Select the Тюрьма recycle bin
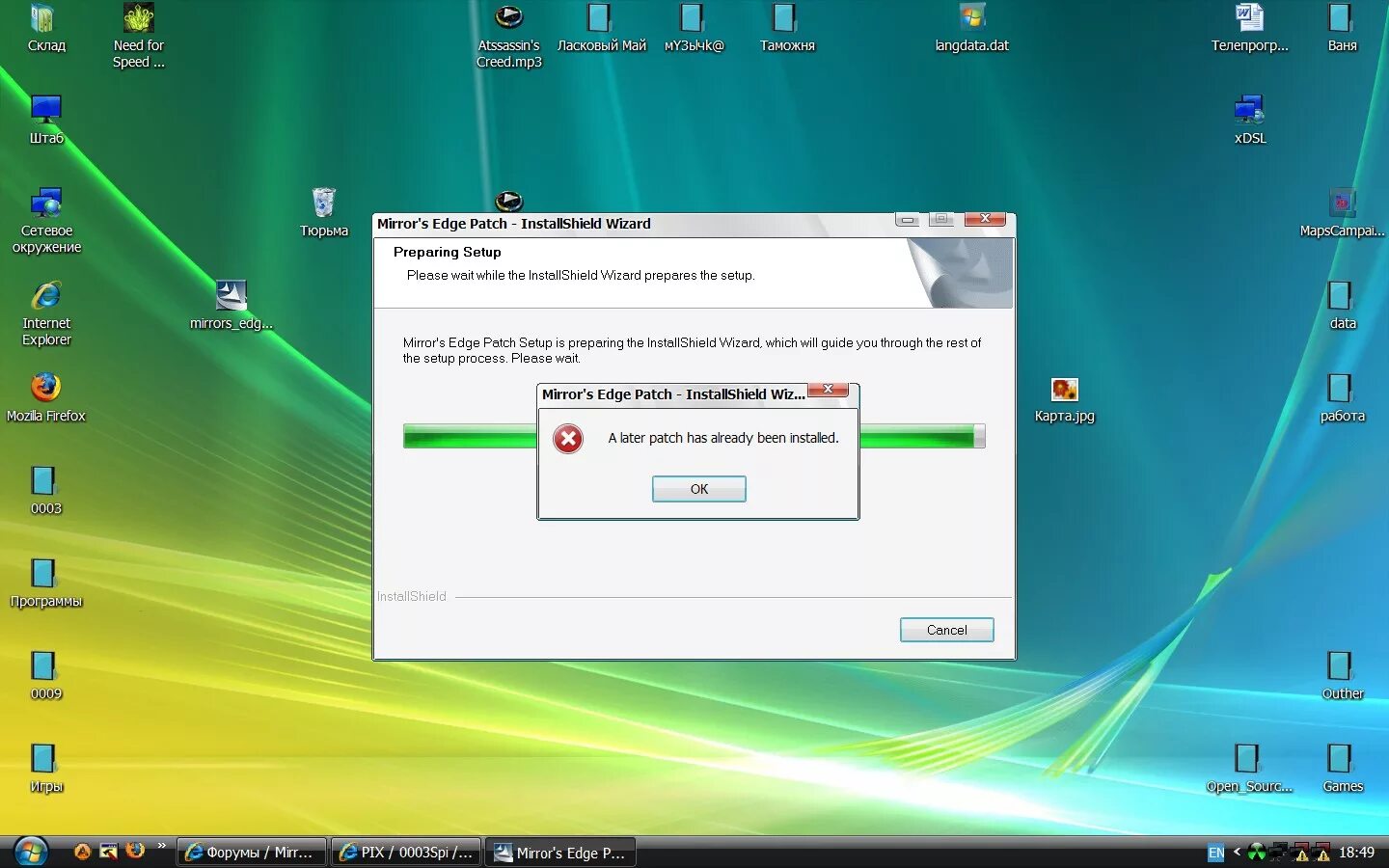1389x868 pixels. [x=323, y=213]
